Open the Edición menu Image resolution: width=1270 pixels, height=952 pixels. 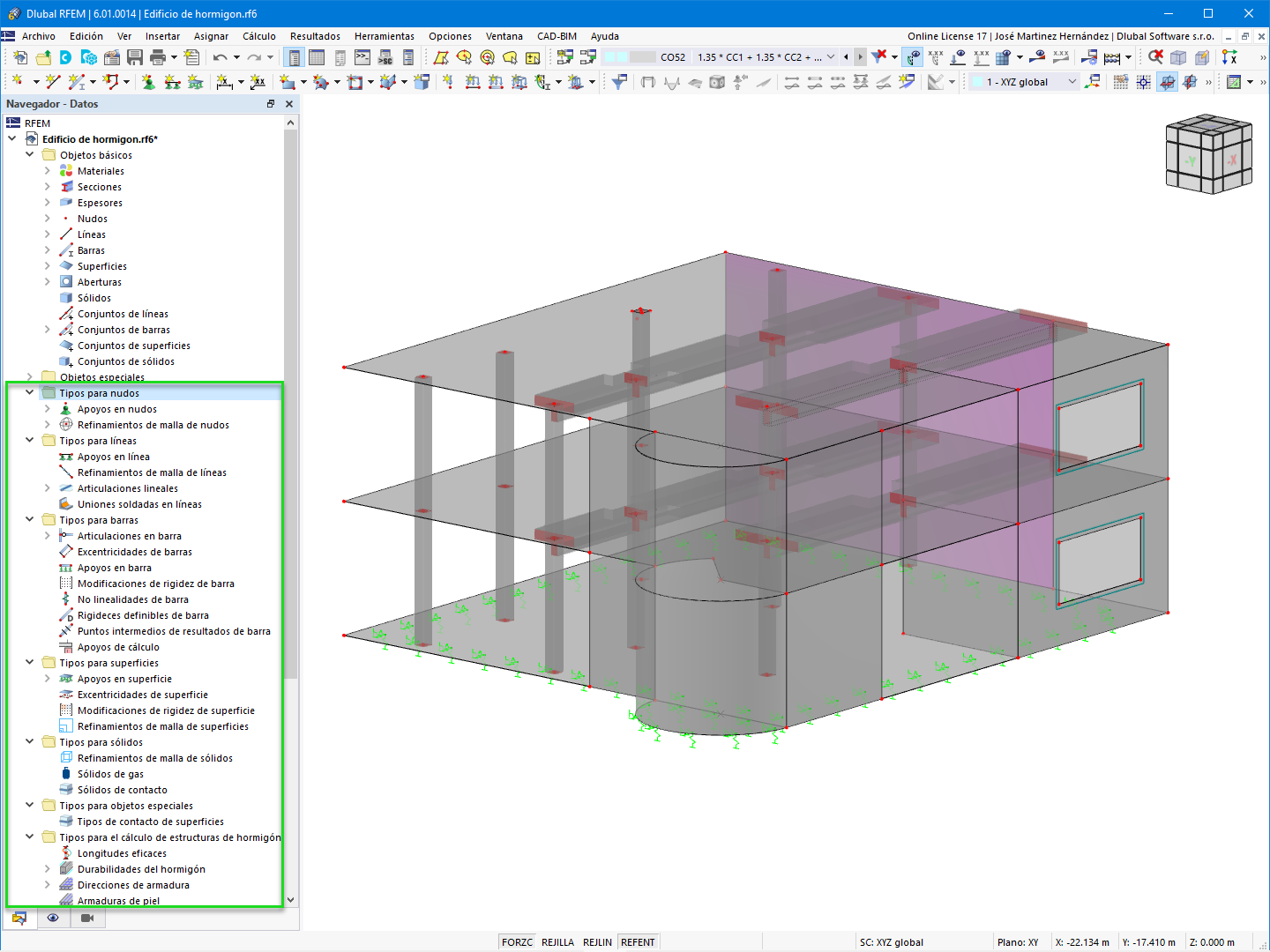[x=86, y=36]
